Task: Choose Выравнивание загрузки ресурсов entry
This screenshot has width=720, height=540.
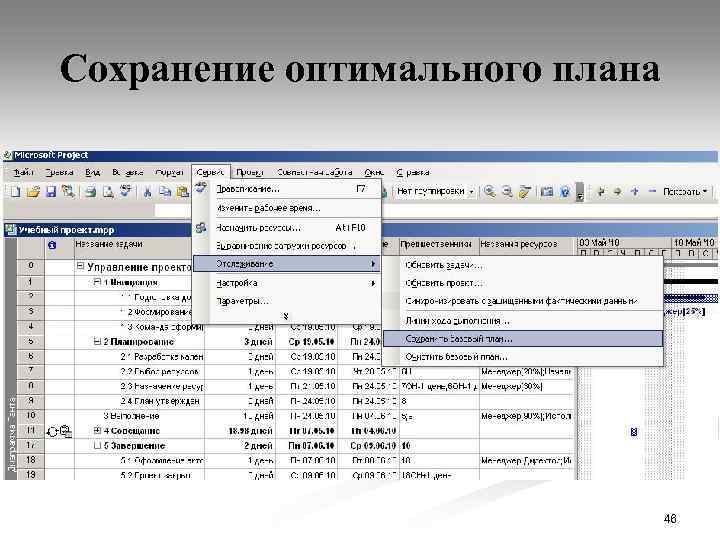Action: coord(286,246)
